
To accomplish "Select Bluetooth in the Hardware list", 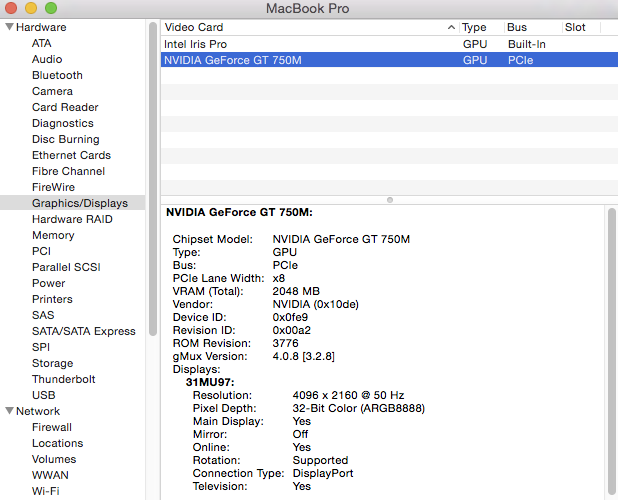I will coord(57,75).
